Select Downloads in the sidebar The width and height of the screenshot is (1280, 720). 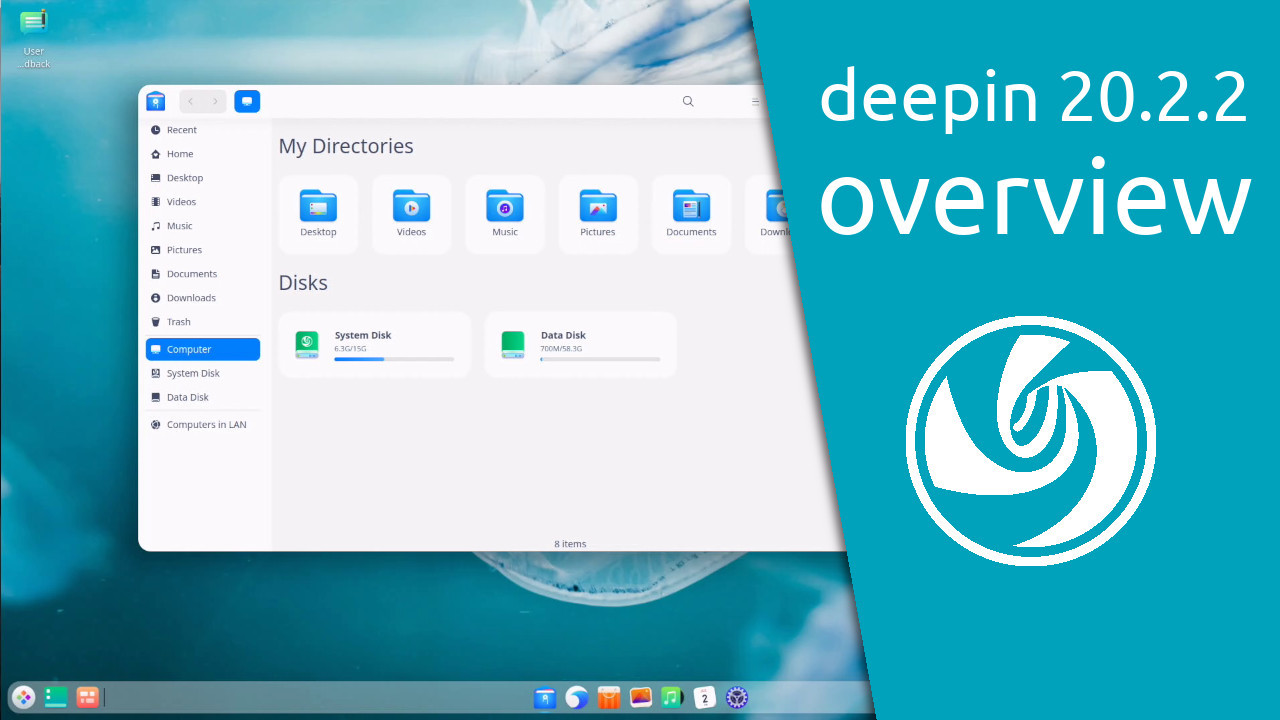click(190, 298)
